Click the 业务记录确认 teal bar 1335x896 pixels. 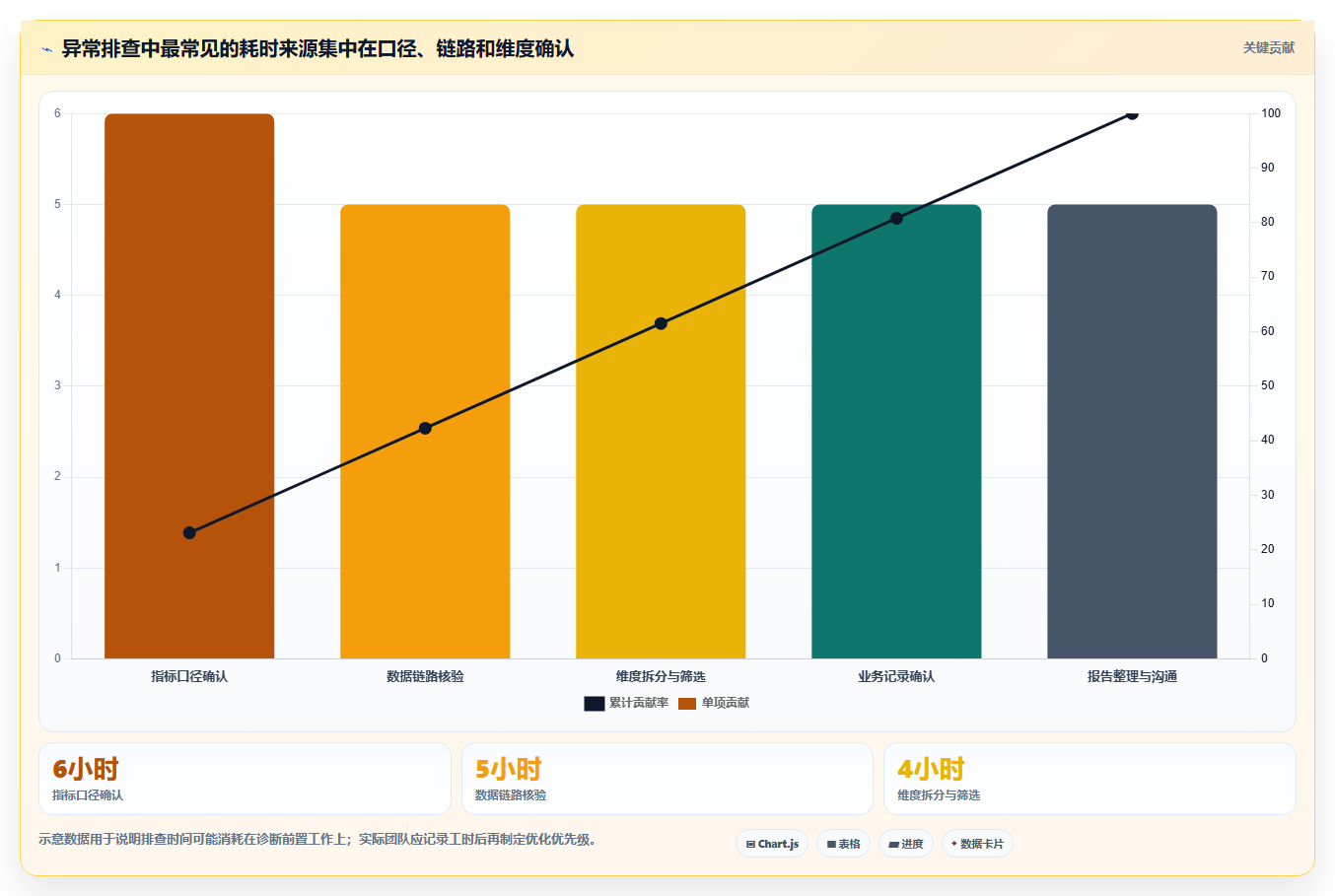896,431
